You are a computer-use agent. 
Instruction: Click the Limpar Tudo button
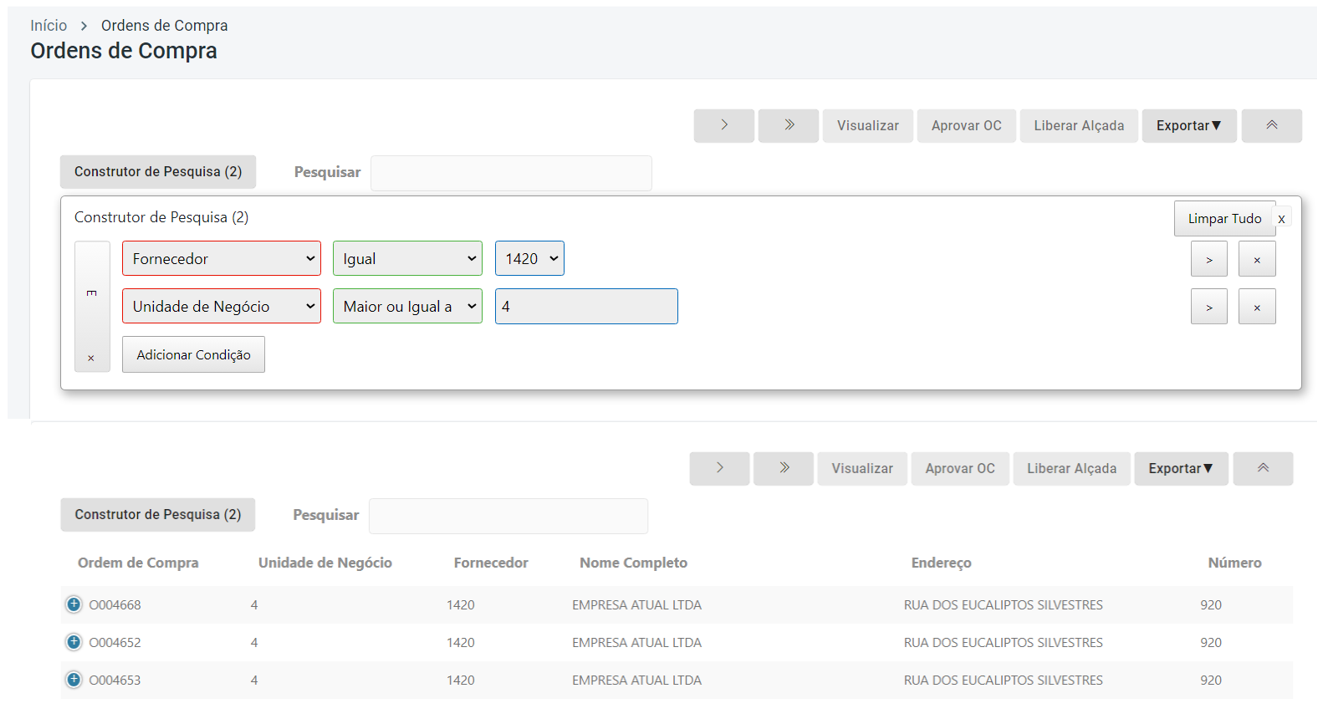point(1224,219)
